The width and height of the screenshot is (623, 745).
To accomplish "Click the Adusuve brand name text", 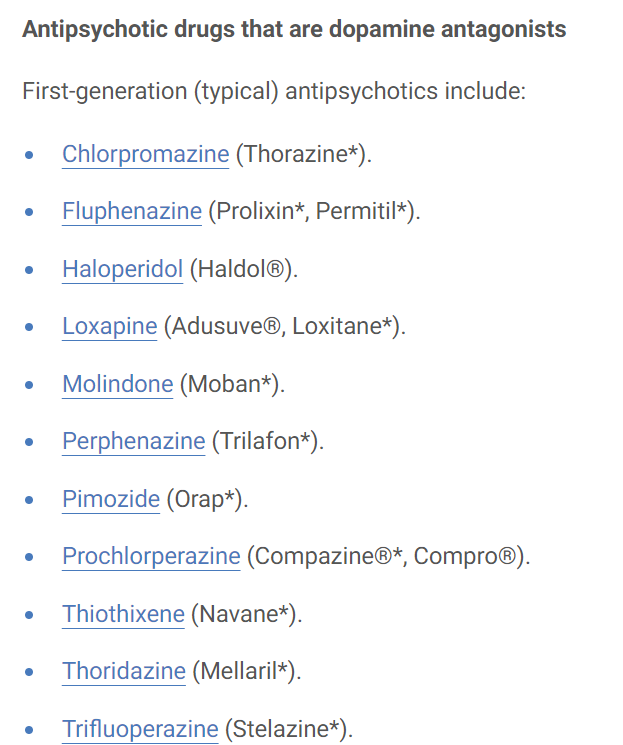I will pos(218,327).
